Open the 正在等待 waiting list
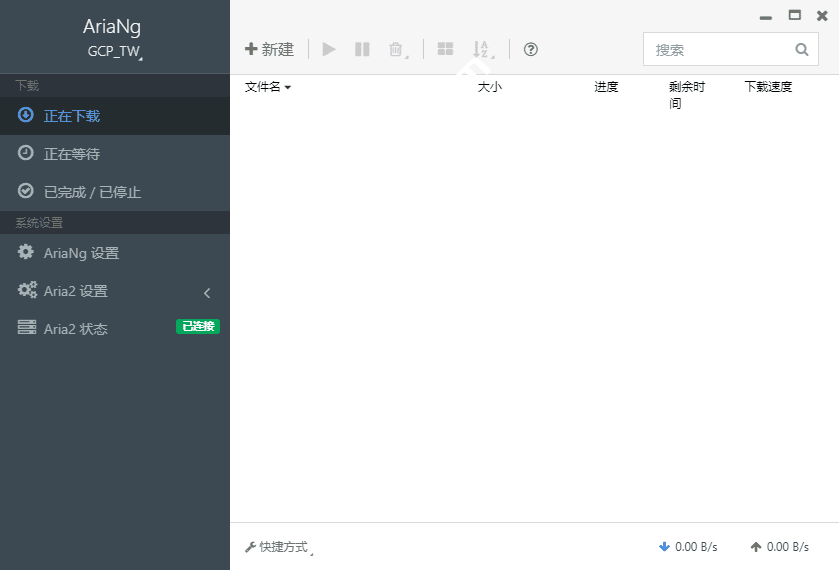The width and height of the screenshot is (839, 570). 72,154
